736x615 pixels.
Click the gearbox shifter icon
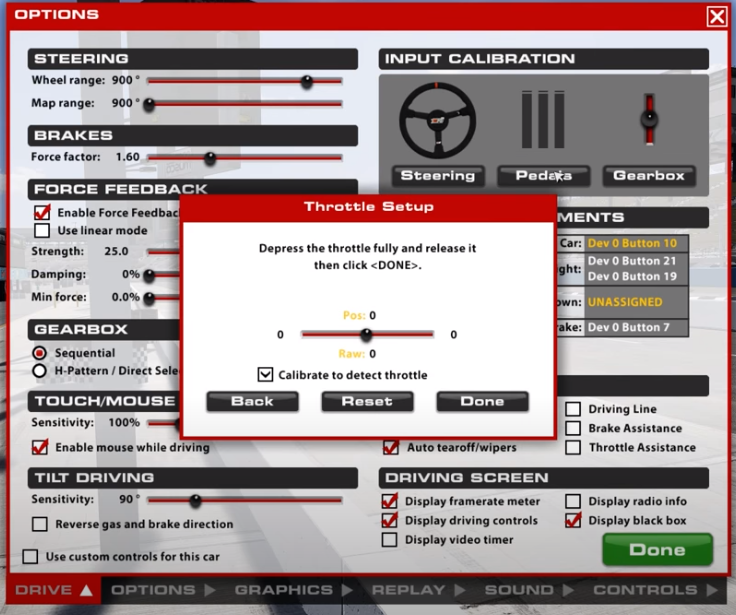pos(649,120)
